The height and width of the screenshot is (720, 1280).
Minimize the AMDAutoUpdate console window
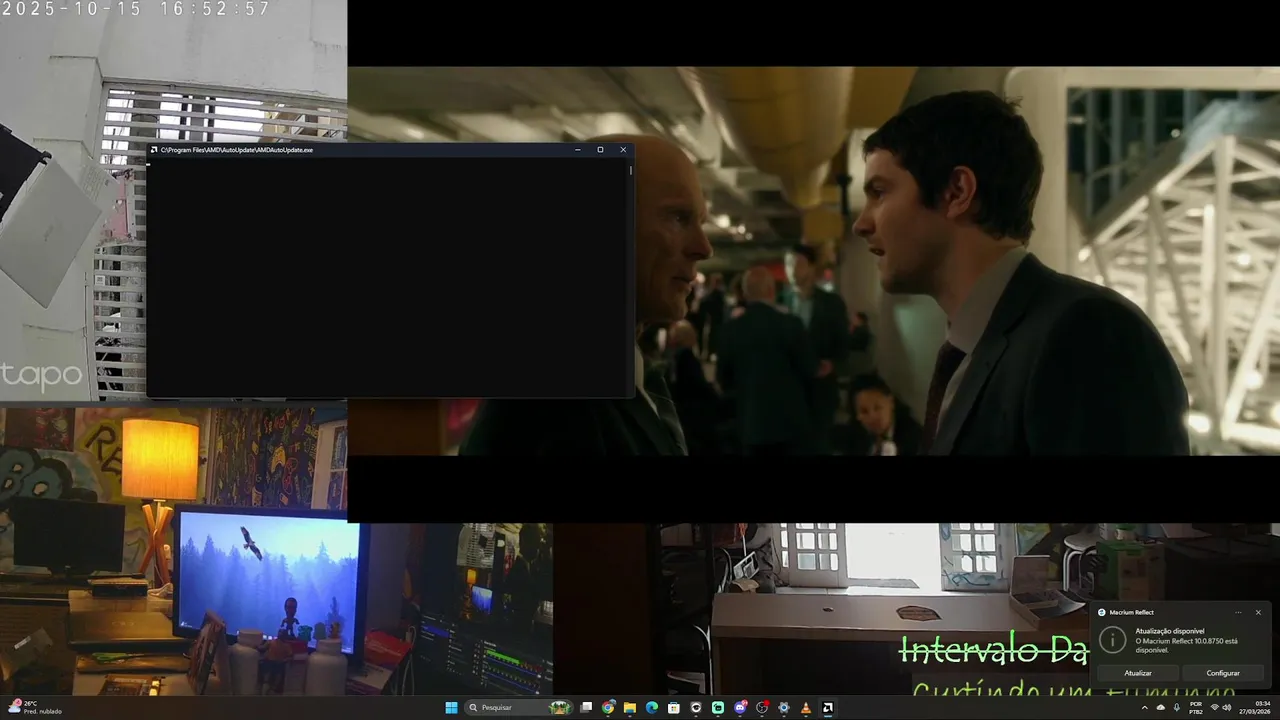click(x=578, y=150)
